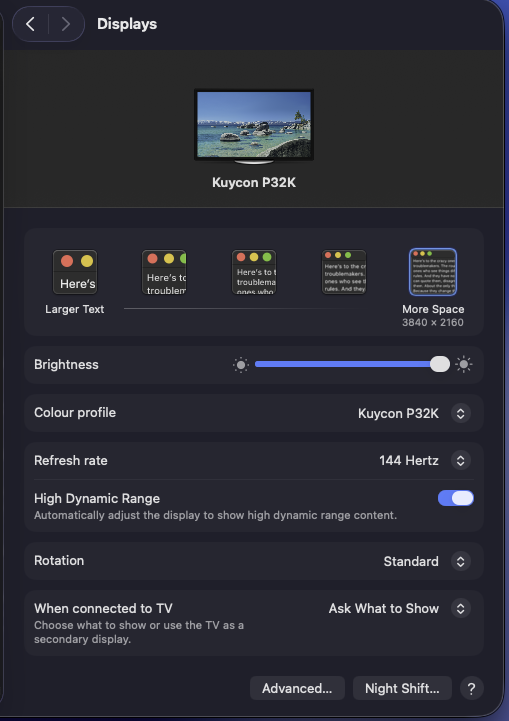Screen dimensions: 509x721
Task: Click the Ask What to Show value
Action: 384,608
